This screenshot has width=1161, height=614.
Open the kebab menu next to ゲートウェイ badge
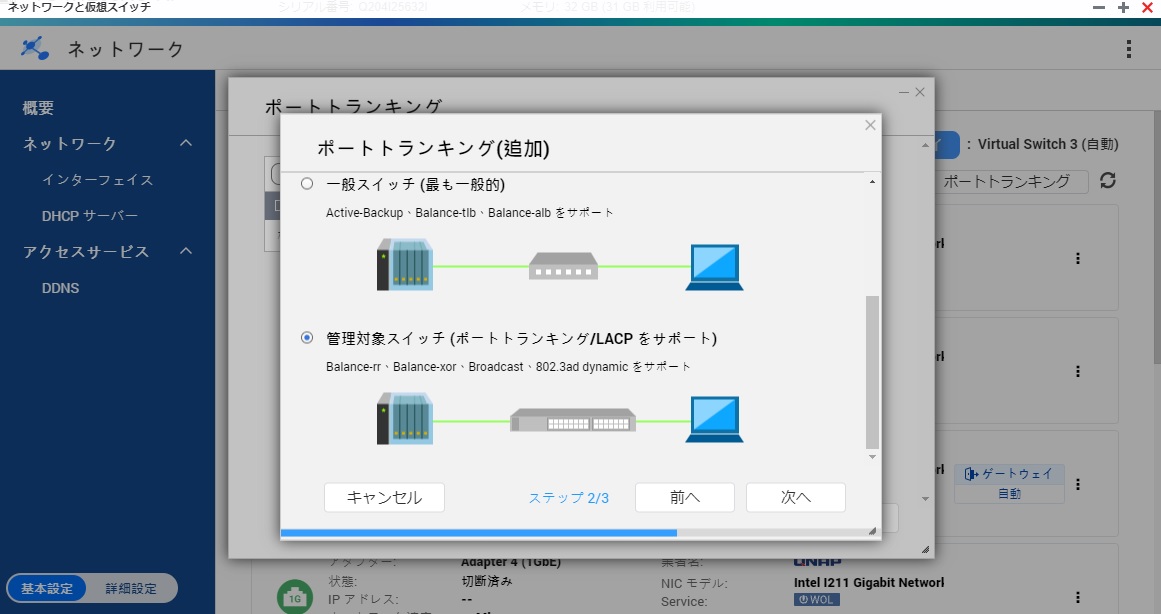pos(1078,484)
